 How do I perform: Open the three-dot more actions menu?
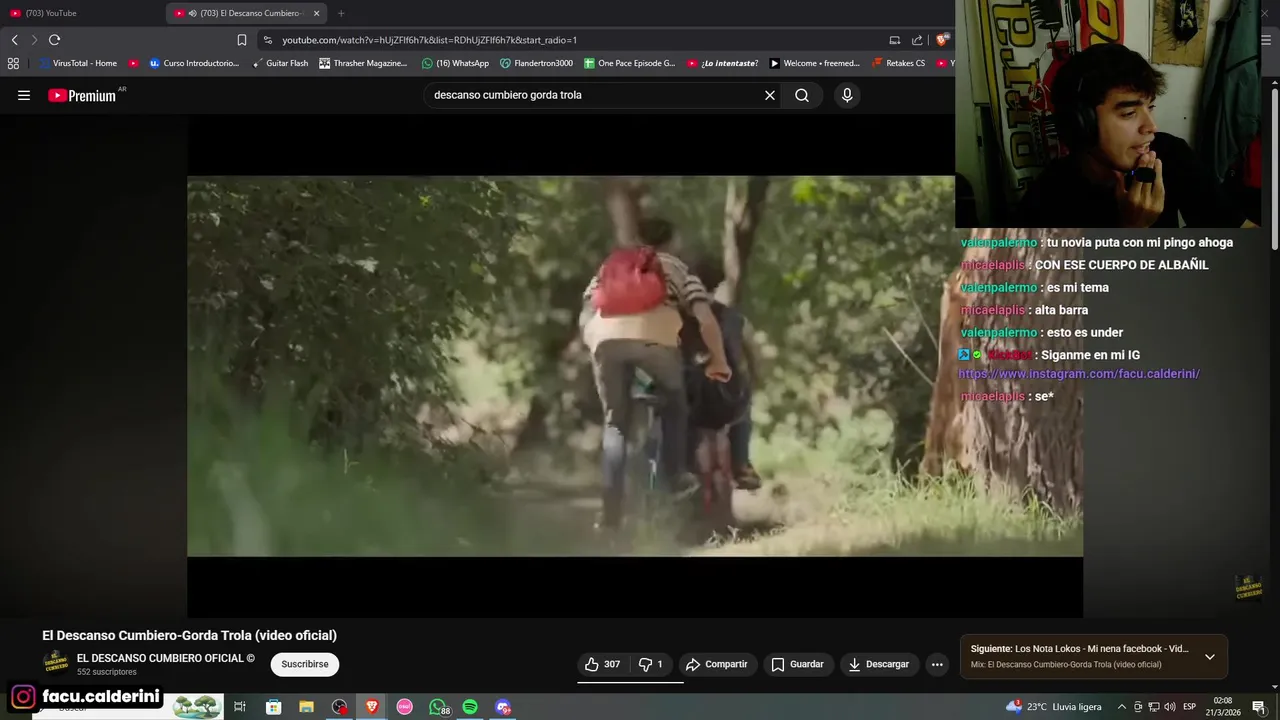pyautogui.click(x=937, y=664)
